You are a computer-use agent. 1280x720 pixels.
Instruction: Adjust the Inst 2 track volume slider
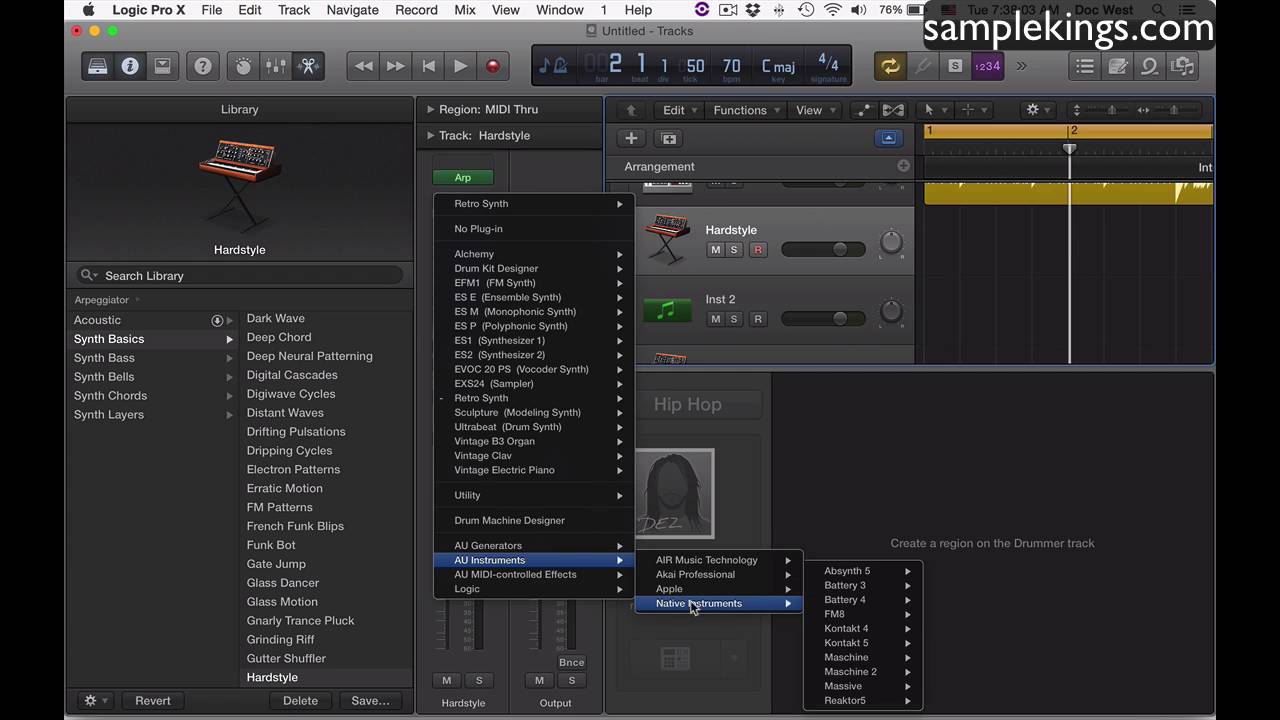(x=823, y=318)
